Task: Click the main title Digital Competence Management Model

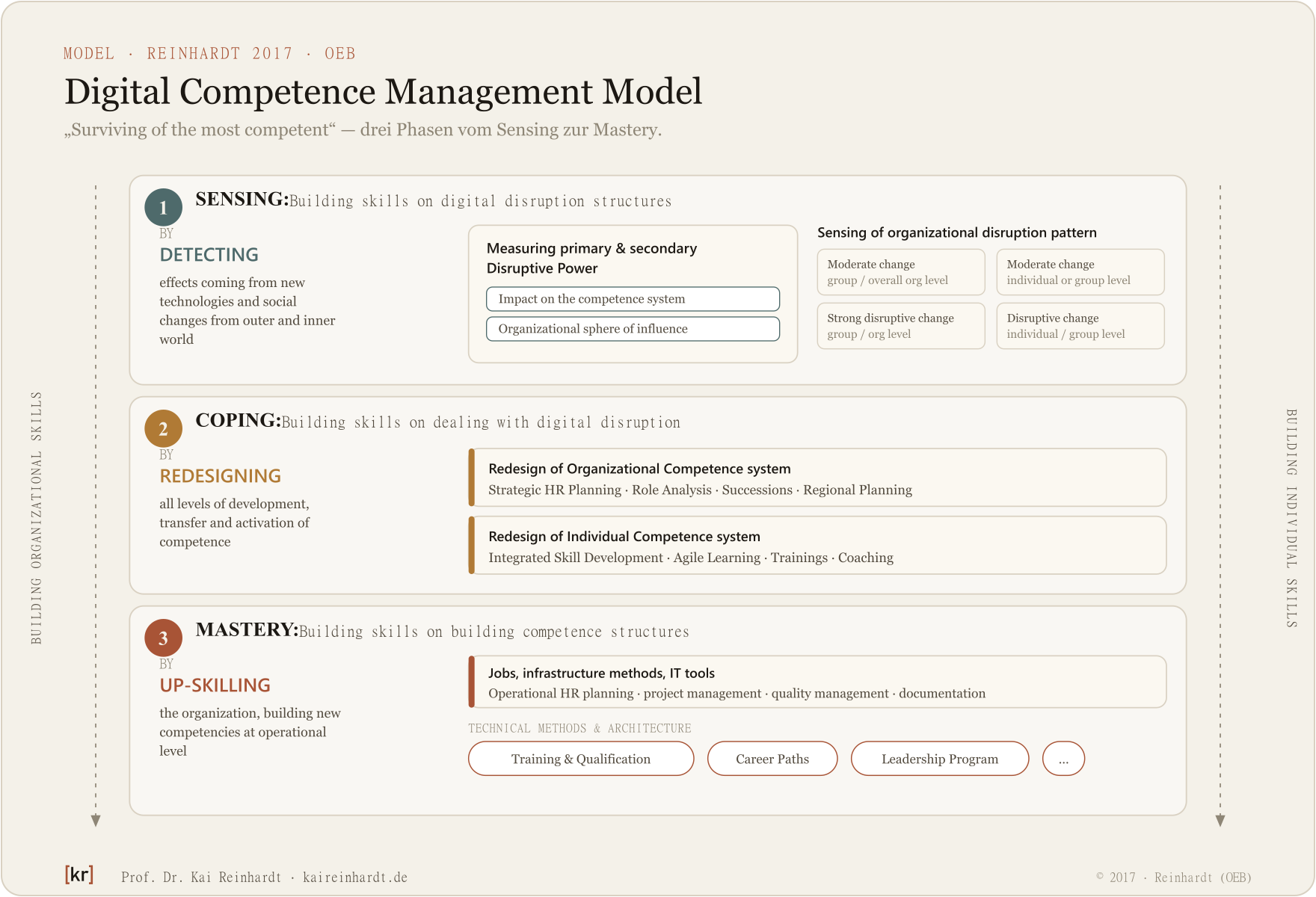Action: [384, 92]
